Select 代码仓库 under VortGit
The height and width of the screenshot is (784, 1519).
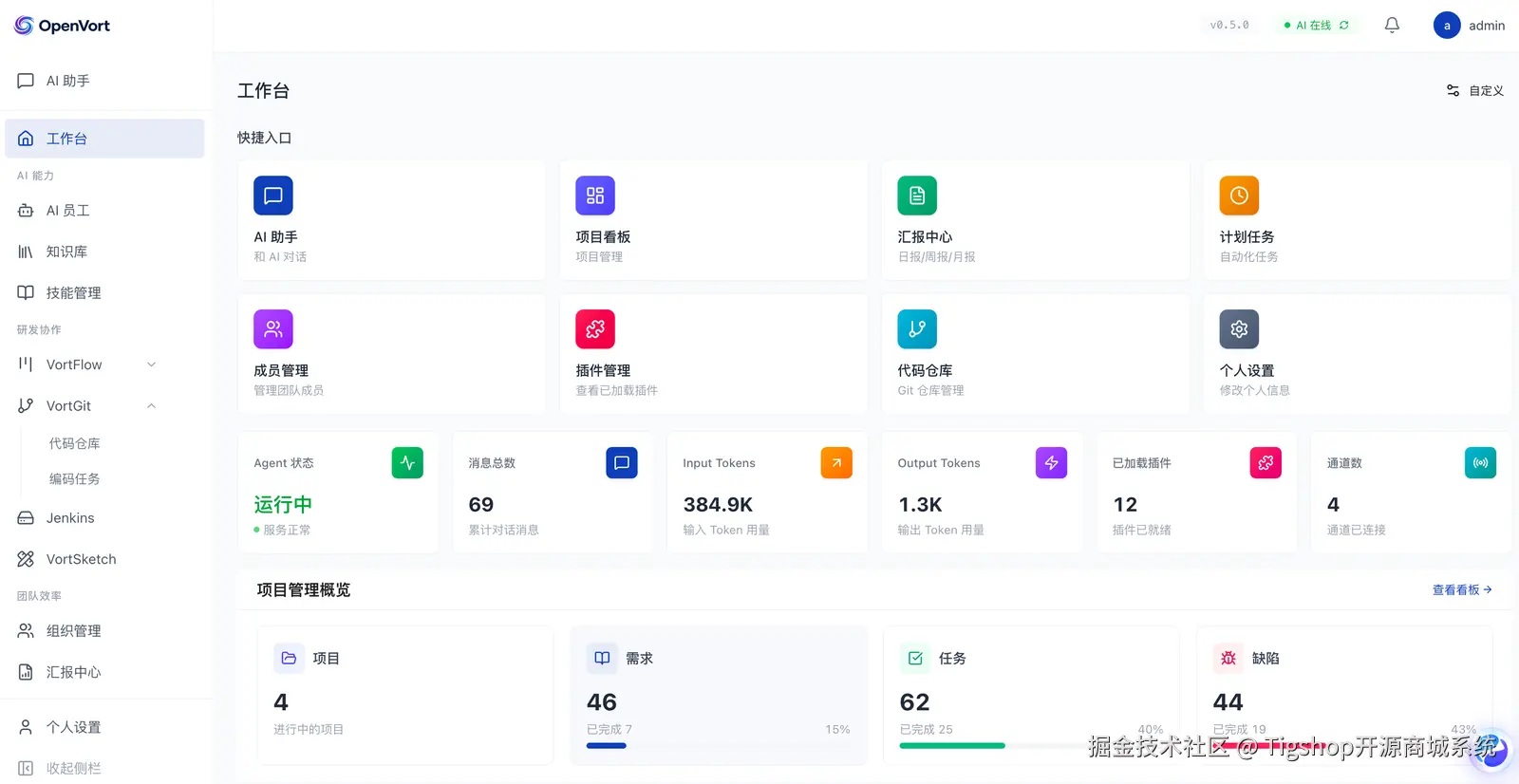(75, 443)
